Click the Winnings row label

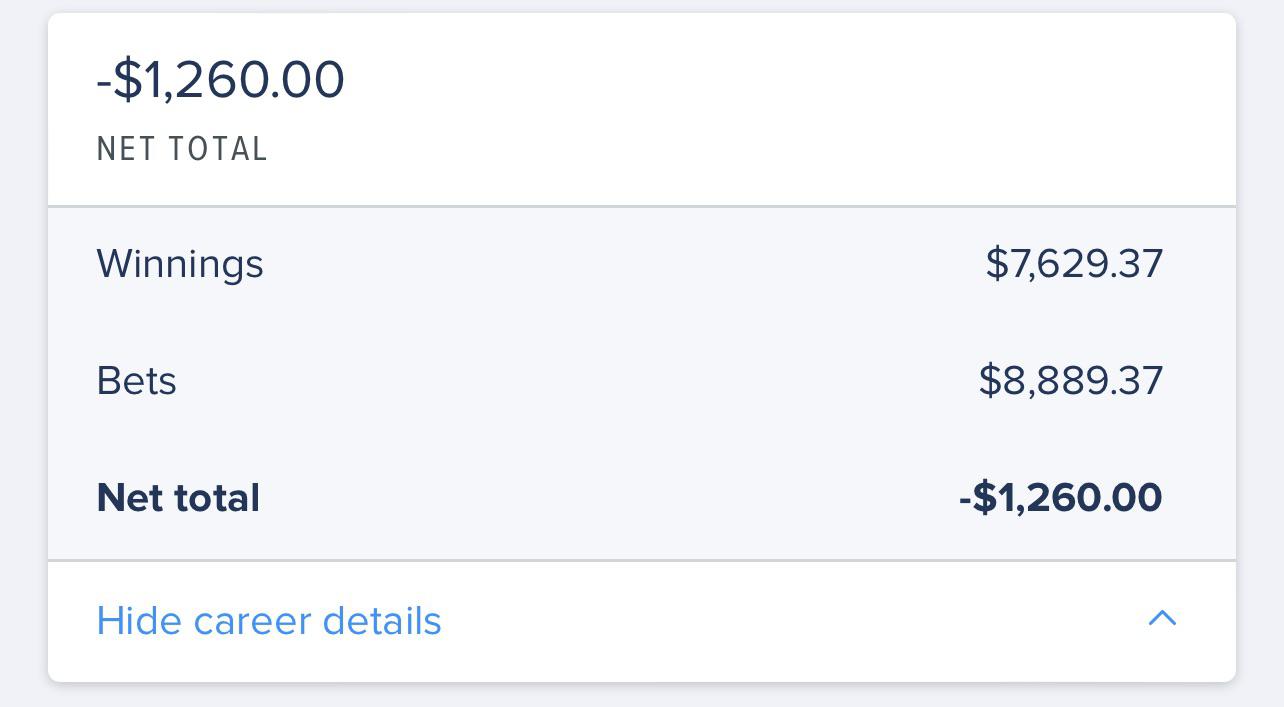click(x=180, y=263)
